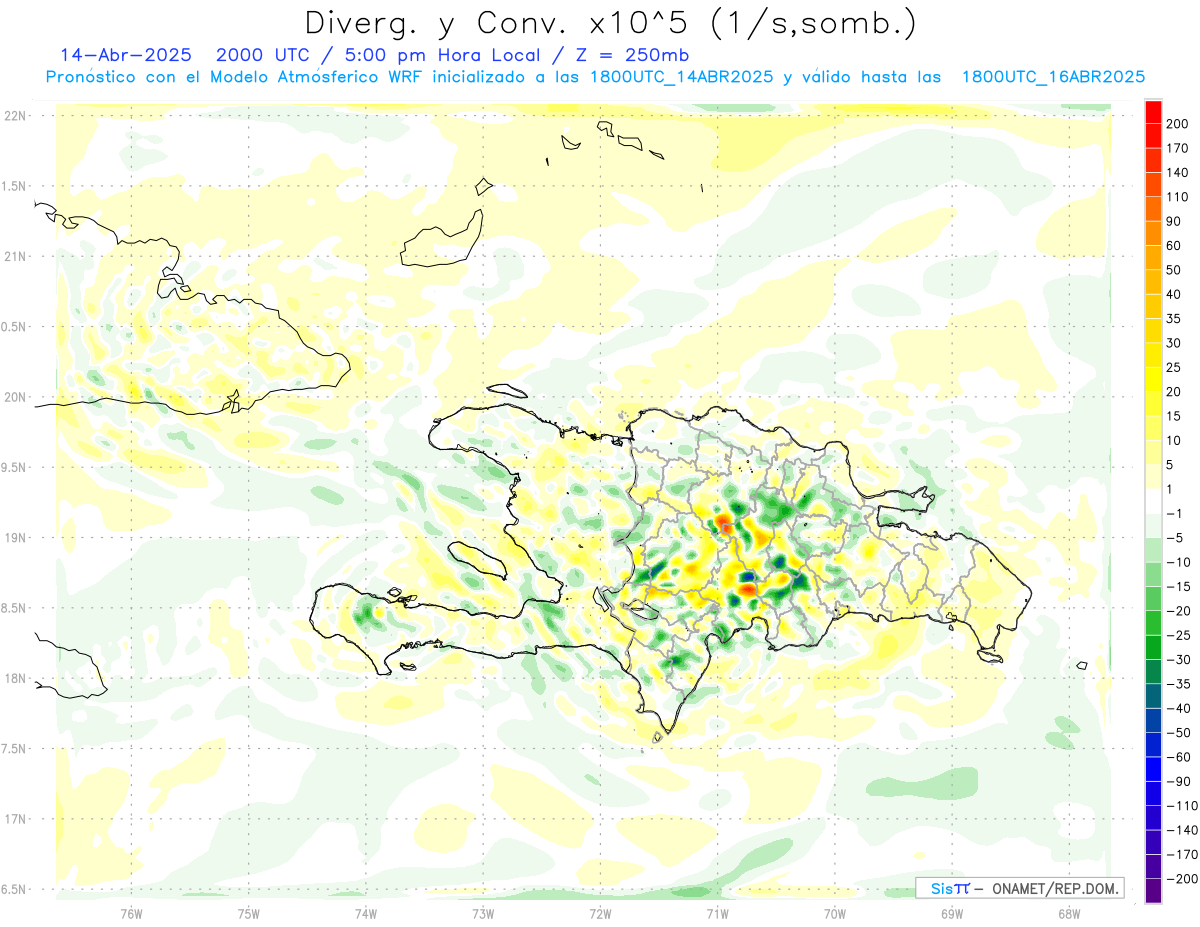Click the "73W" longitude label
The height and width of the screenshot is (927, 1200).
click(x=483, y=913)
